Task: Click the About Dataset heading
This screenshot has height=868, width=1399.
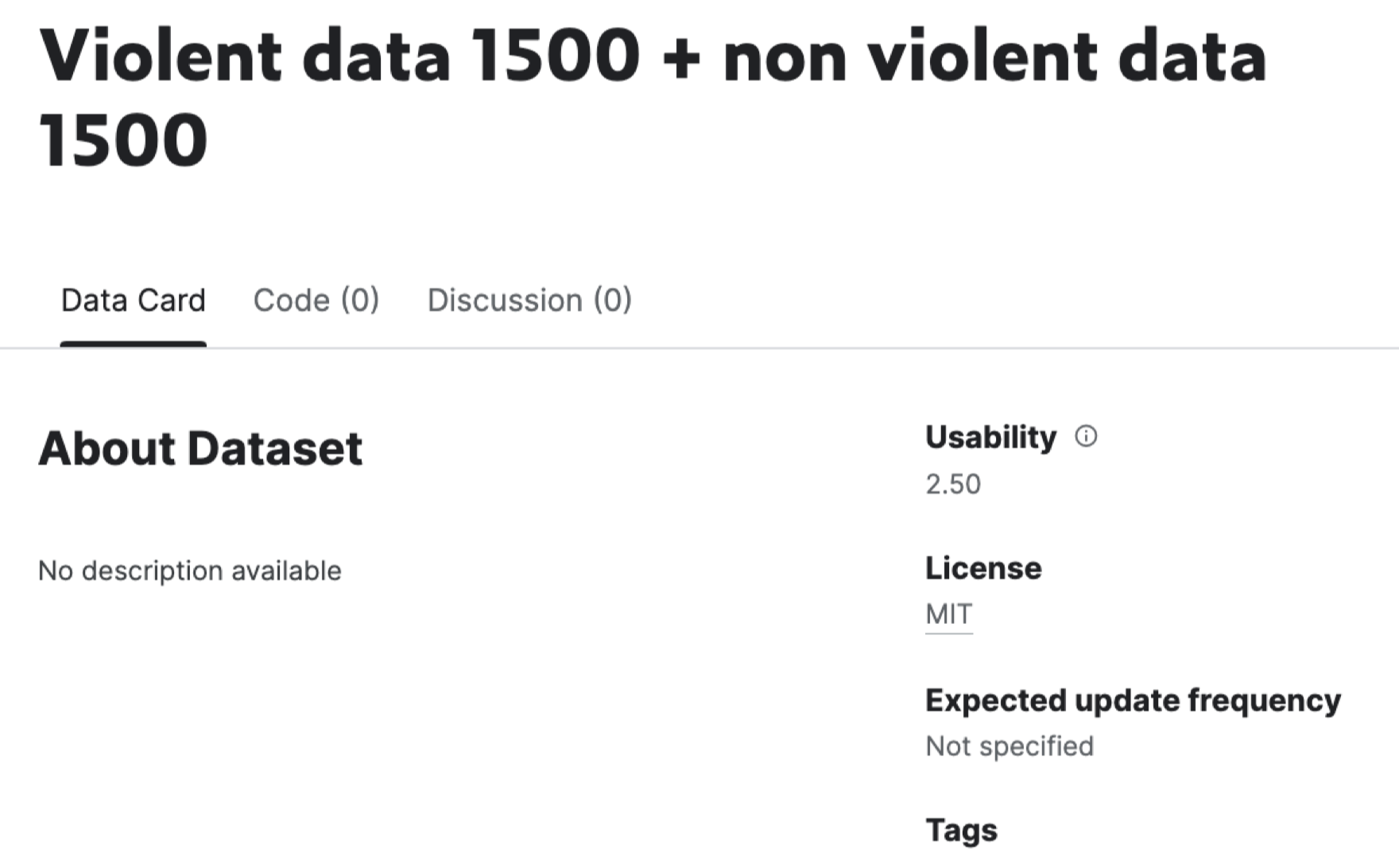Action: point(200,448)
